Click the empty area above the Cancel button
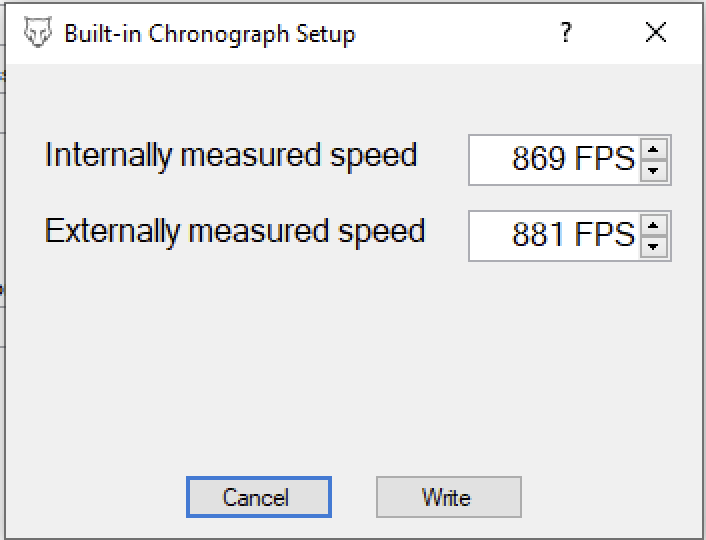 (259, 369)
